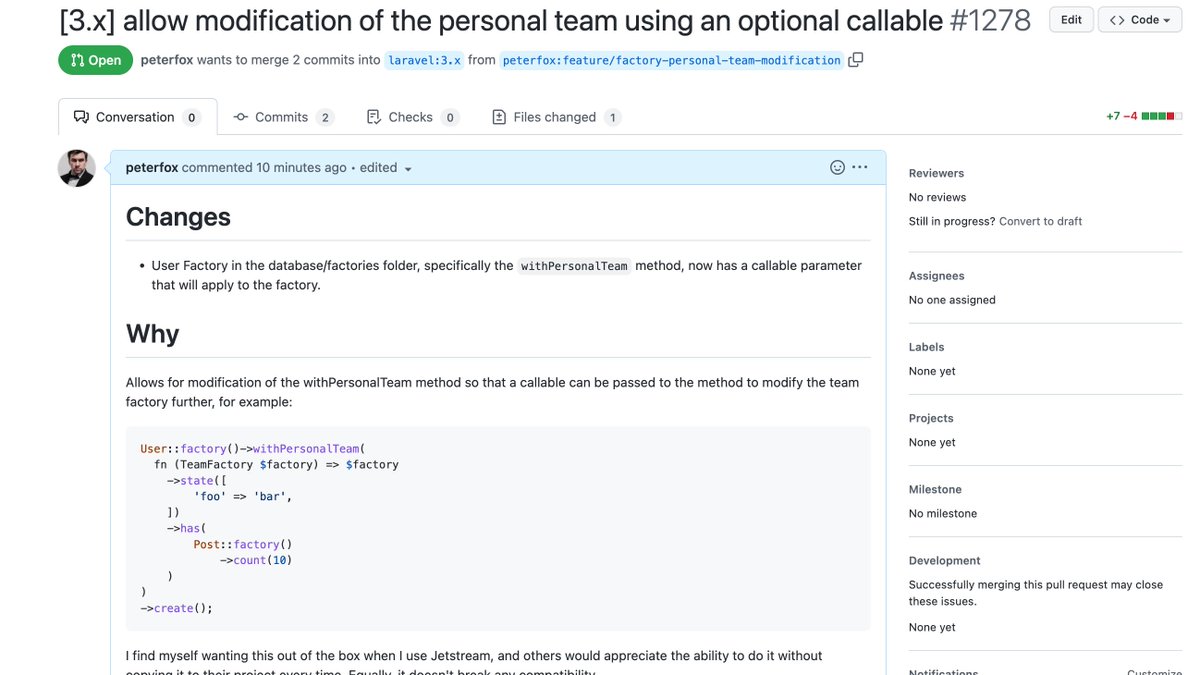Open the laravel:3.x branch label
Screen dimensions: 1200x675
(424, 59)
